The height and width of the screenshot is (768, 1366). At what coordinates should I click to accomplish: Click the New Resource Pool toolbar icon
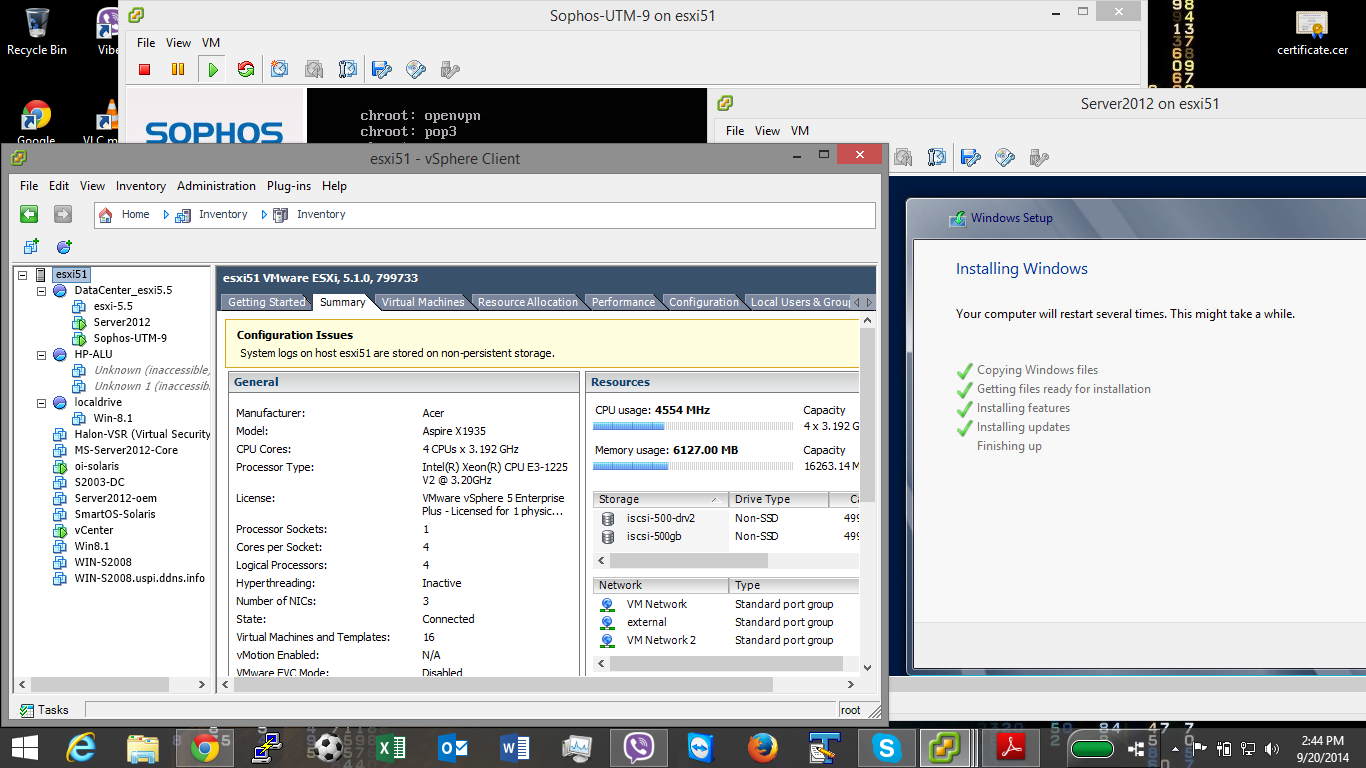click(64, 246)
